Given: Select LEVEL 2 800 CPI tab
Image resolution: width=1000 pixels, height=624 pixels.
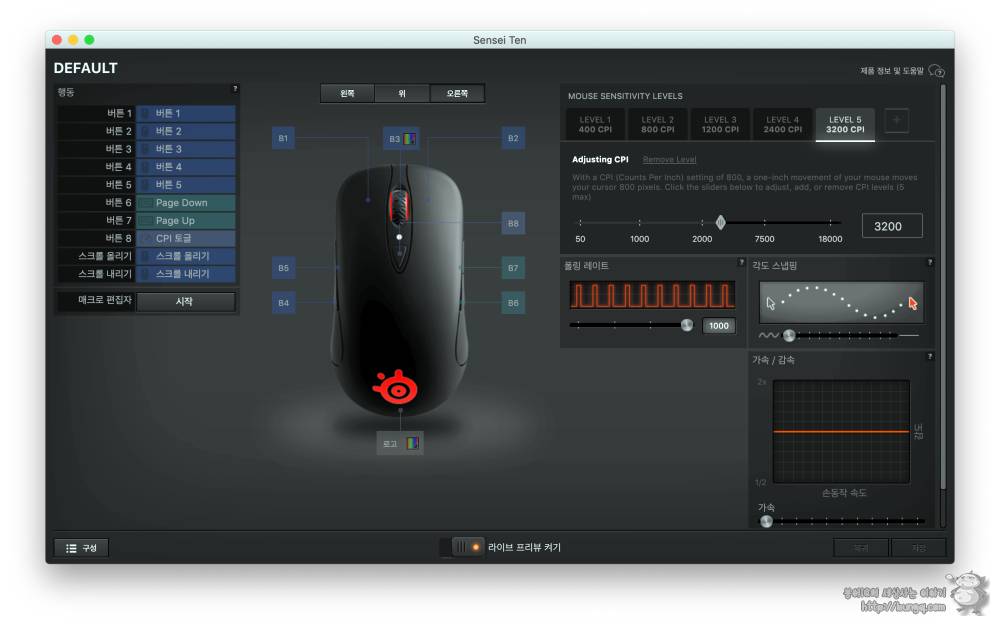Looking at the screenshot, I should (658, 124).
